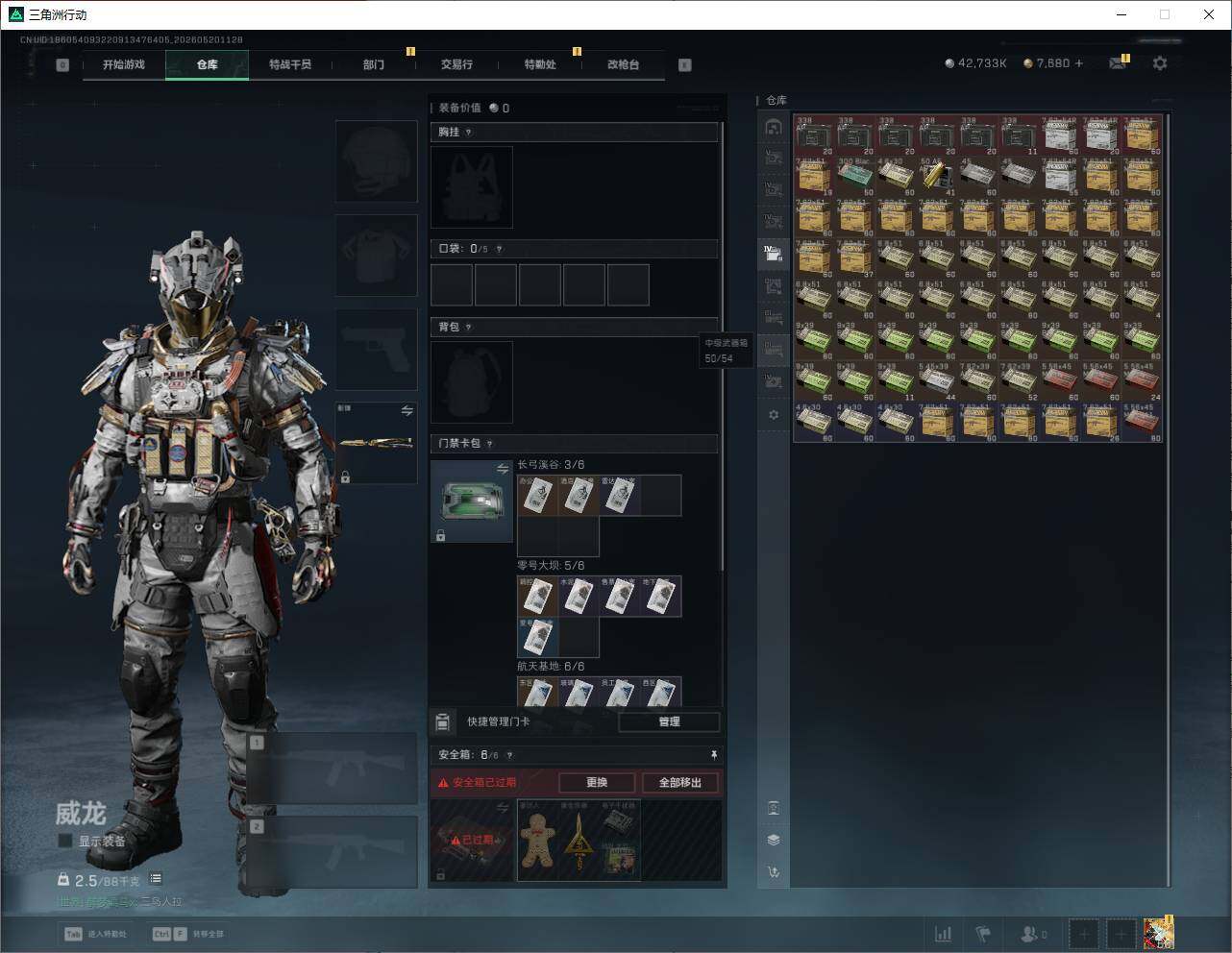Click the 零号大坝: 5/6 label

click(551, 566)
